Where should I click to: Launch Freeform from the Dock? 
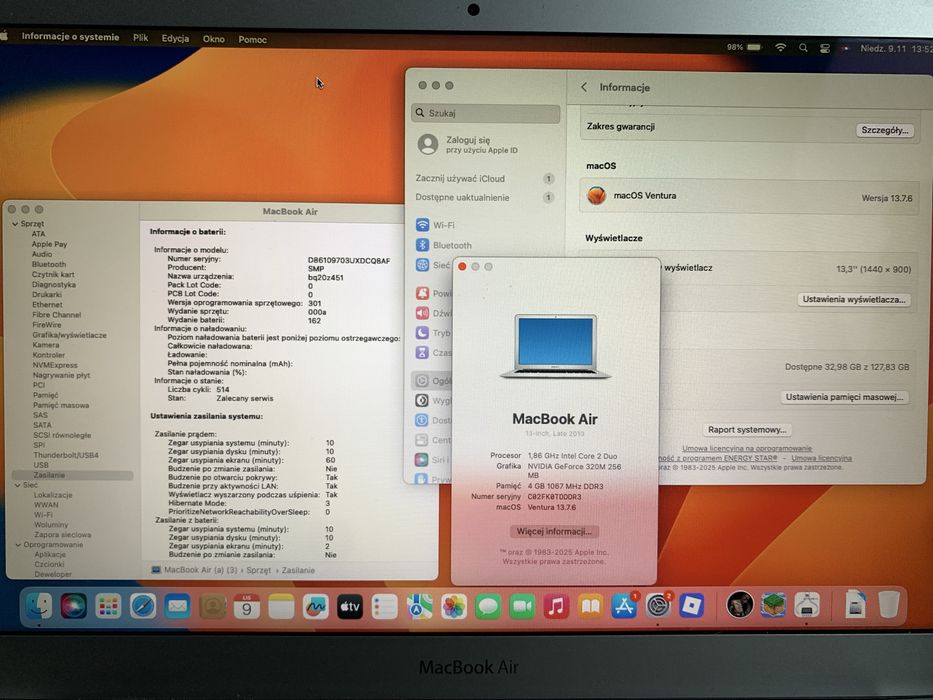315,607
